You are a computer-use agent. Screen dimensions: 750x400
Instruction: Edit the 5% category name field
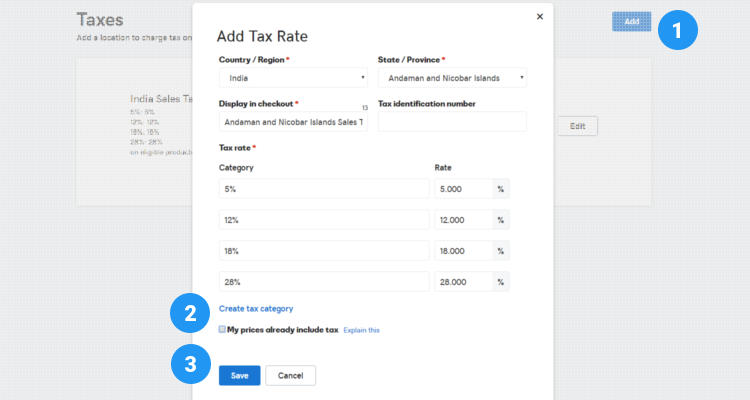pyautogui.click(x=324, y=189)
